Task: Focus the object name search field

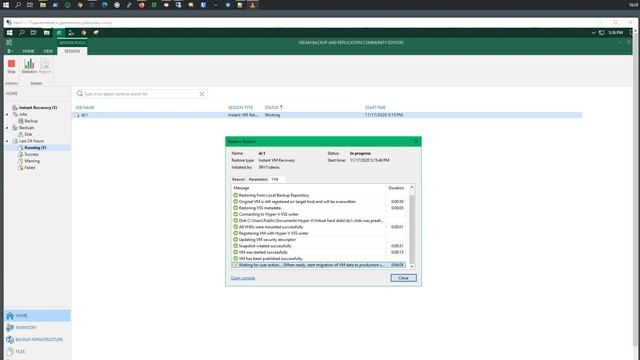Action: [141, 94]
